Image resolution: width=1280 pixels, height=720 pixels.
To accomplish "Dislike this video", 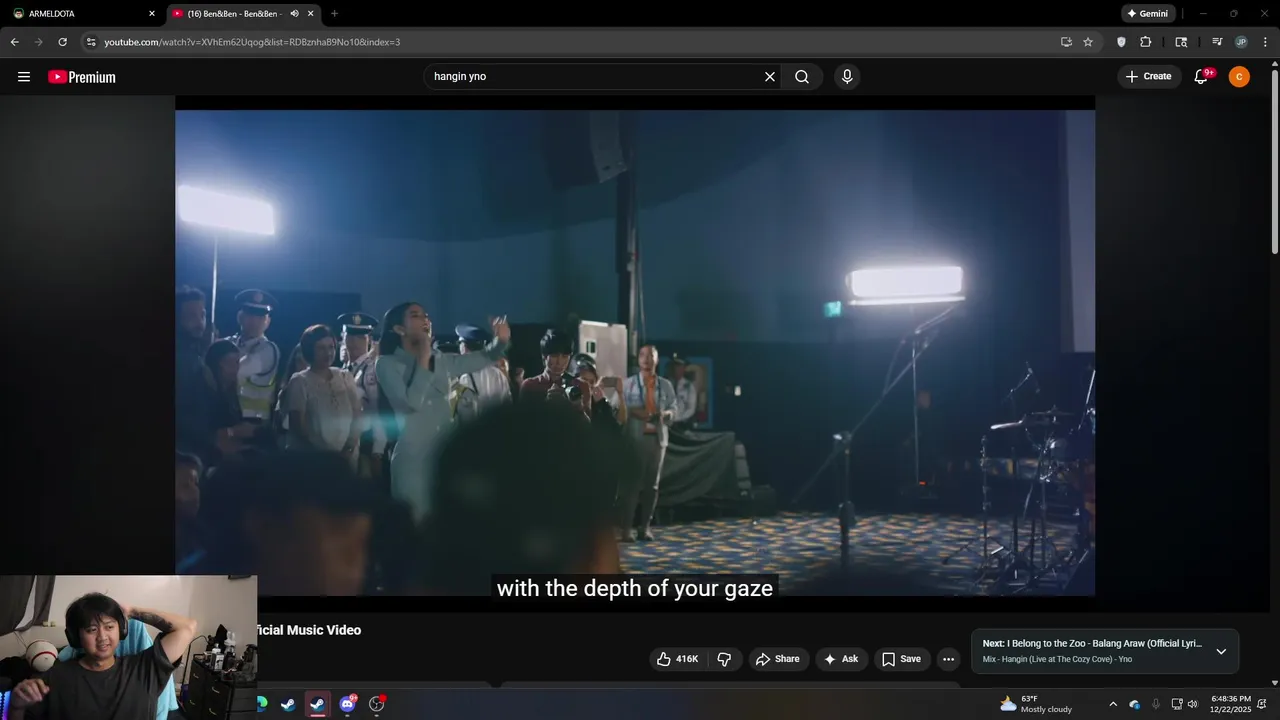I will (724, 659).
